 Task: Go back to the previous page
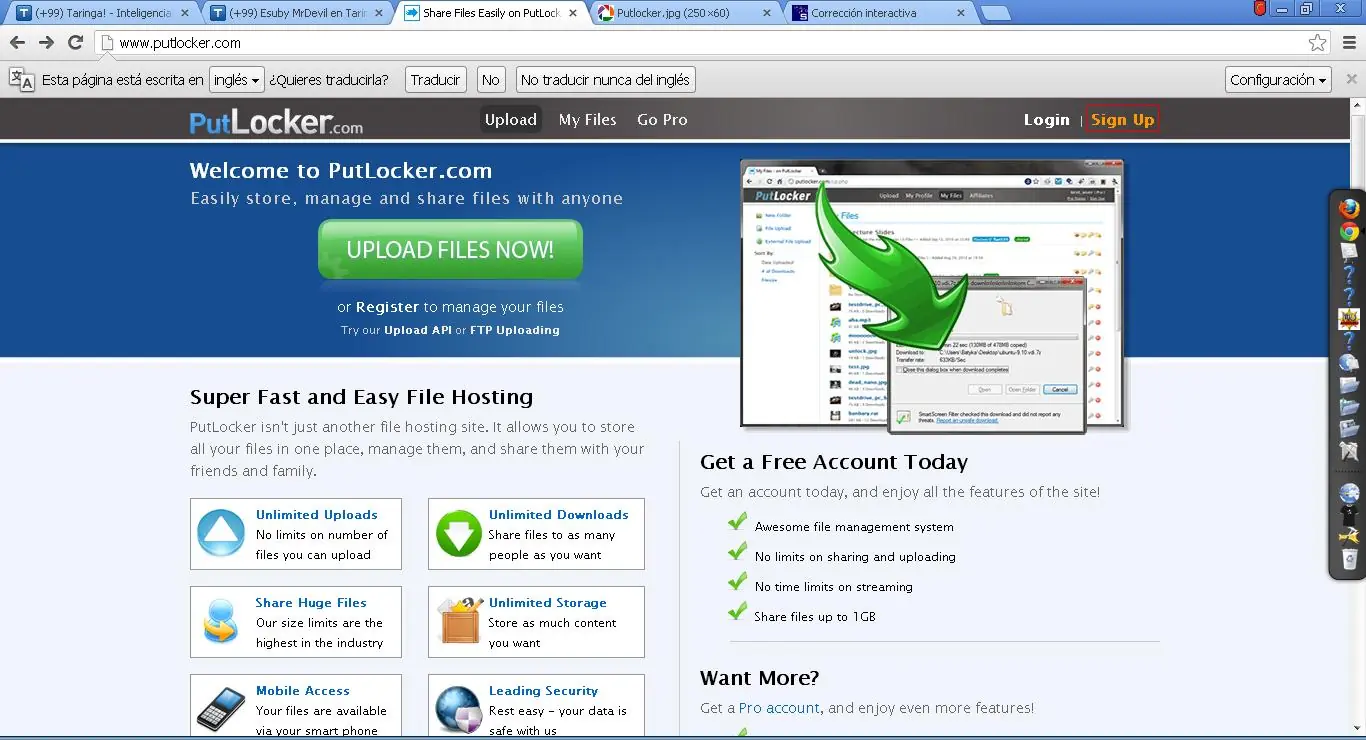[17, 43]
